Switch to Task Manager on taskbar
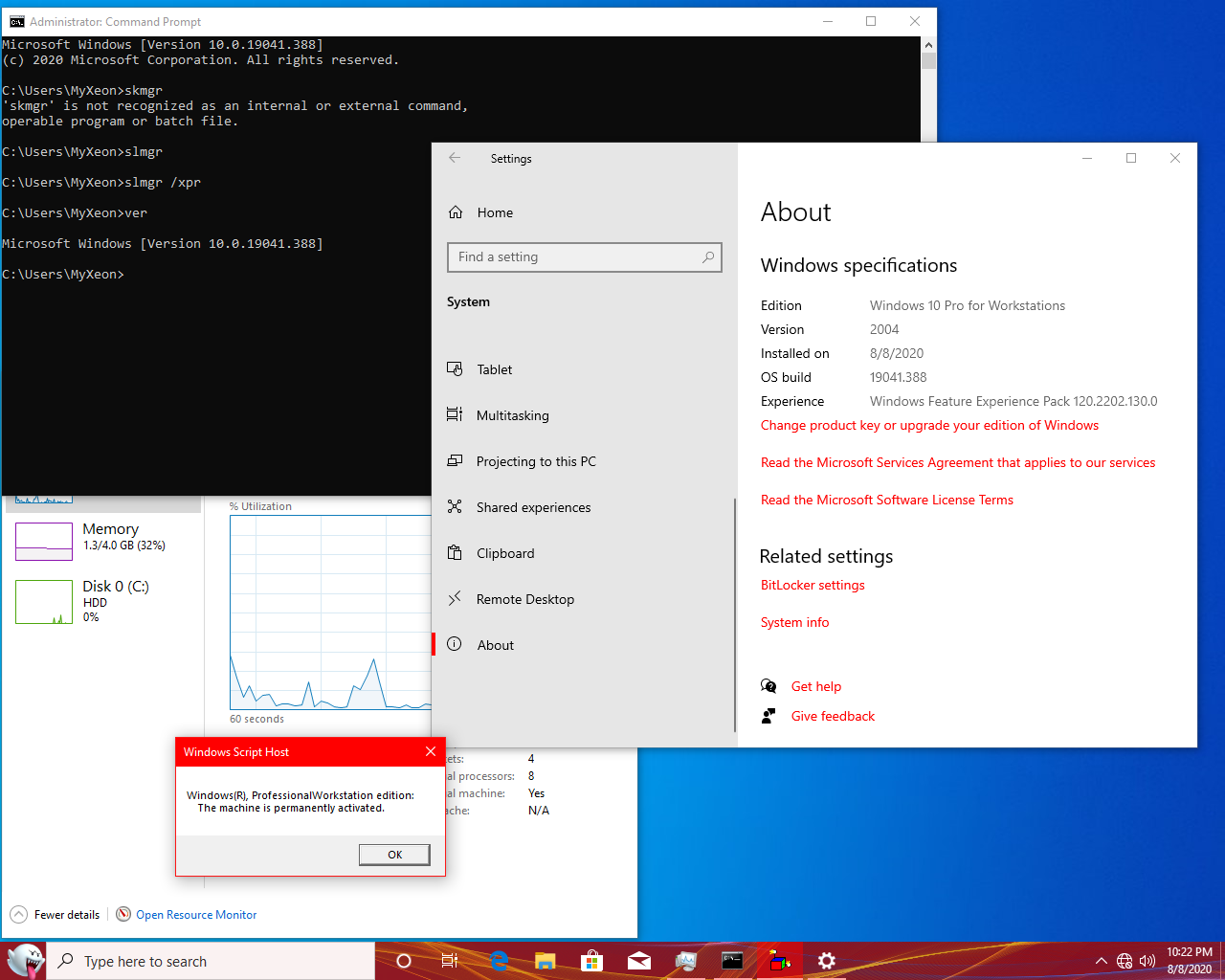 (x=686, y=961)
